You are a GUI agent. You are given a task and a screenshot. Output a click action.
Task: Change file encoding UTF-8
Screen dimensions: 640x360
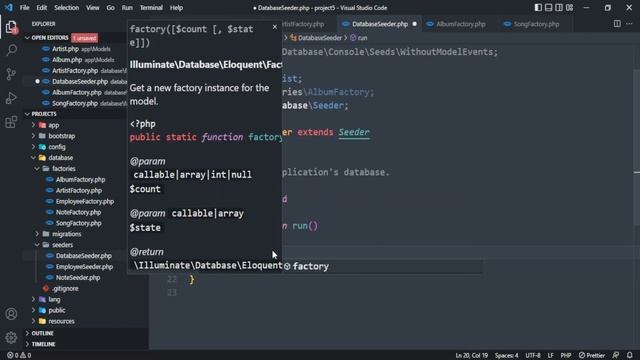(533, 356)
